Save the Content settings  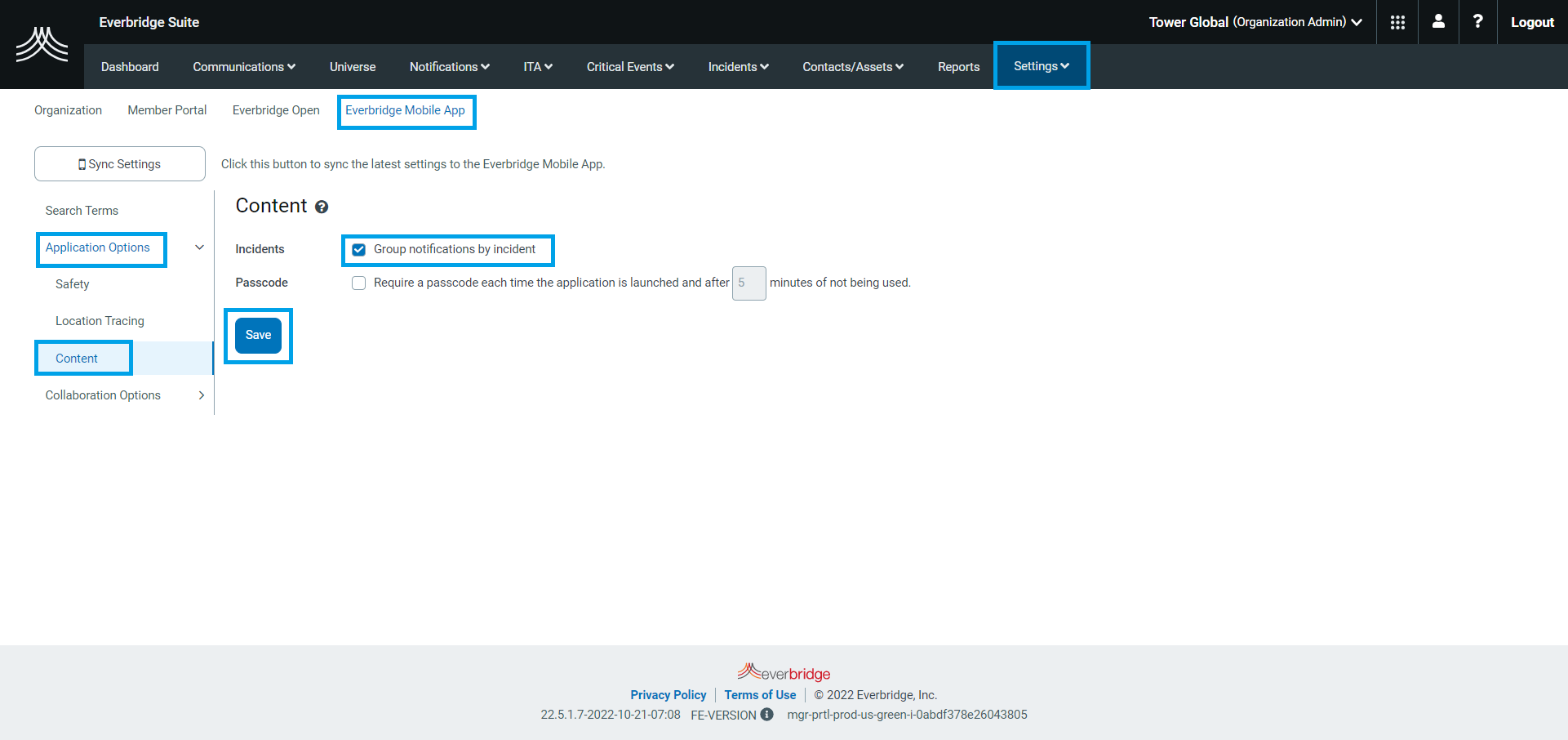pos(258,335)
